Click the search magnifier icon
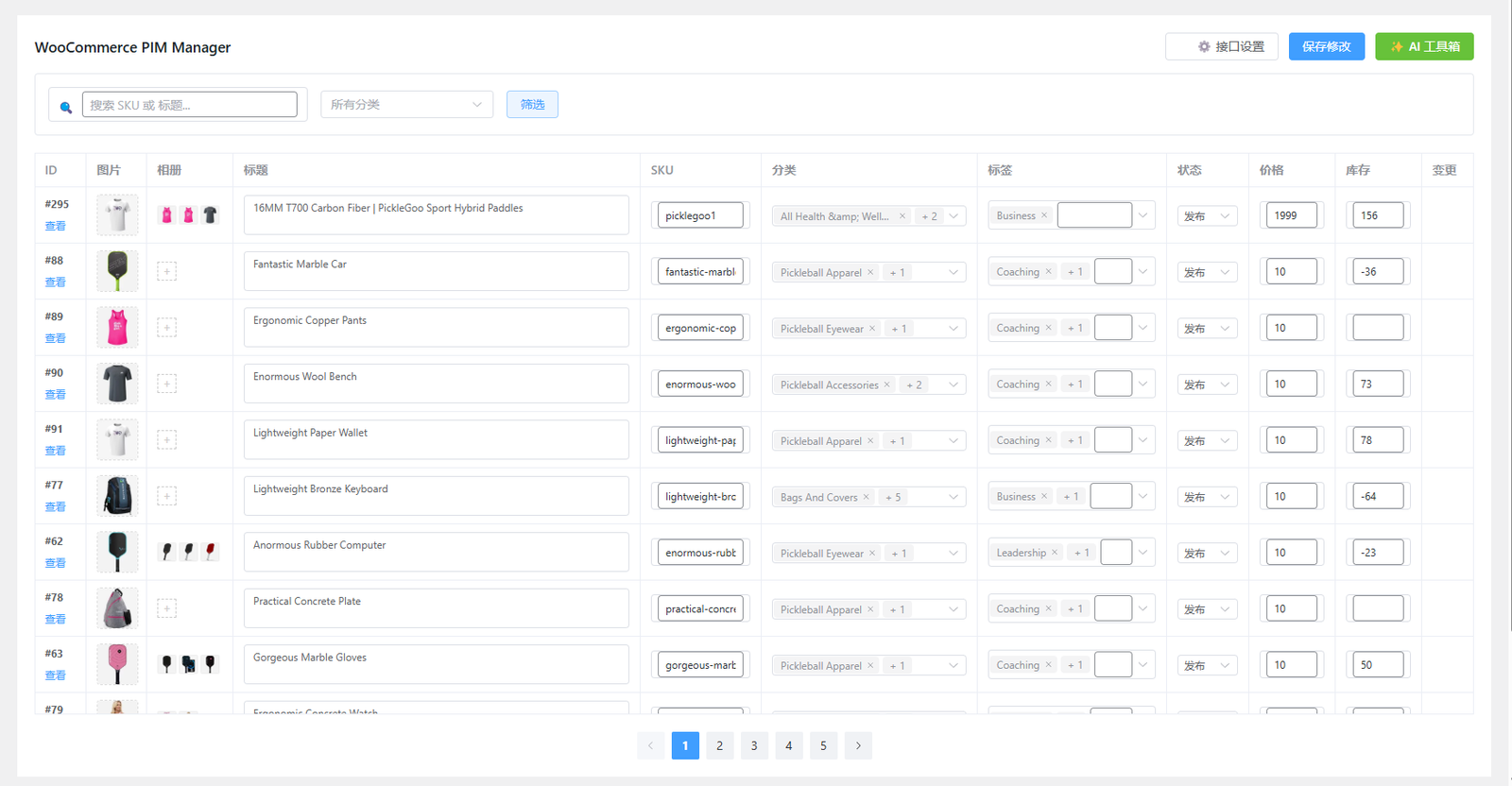This screenshot has width=1512, height=786. (x=66, y=107)
